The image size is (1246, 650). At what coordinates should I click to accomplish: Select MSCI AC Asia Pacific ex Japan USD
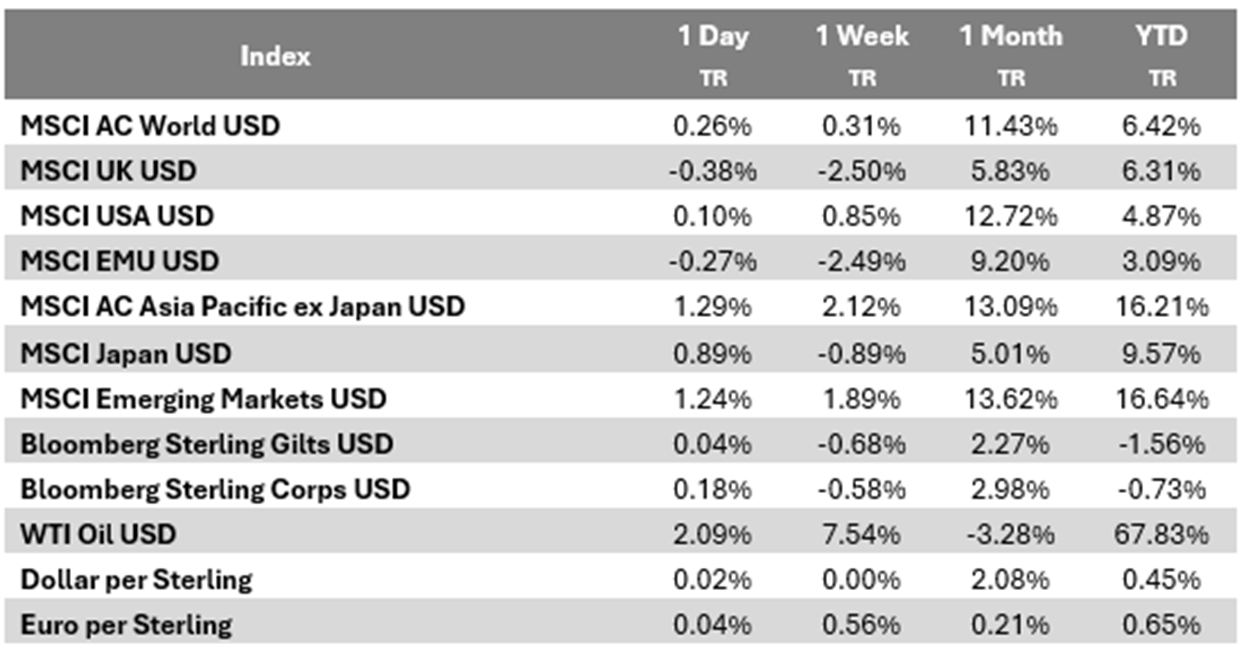242,306
